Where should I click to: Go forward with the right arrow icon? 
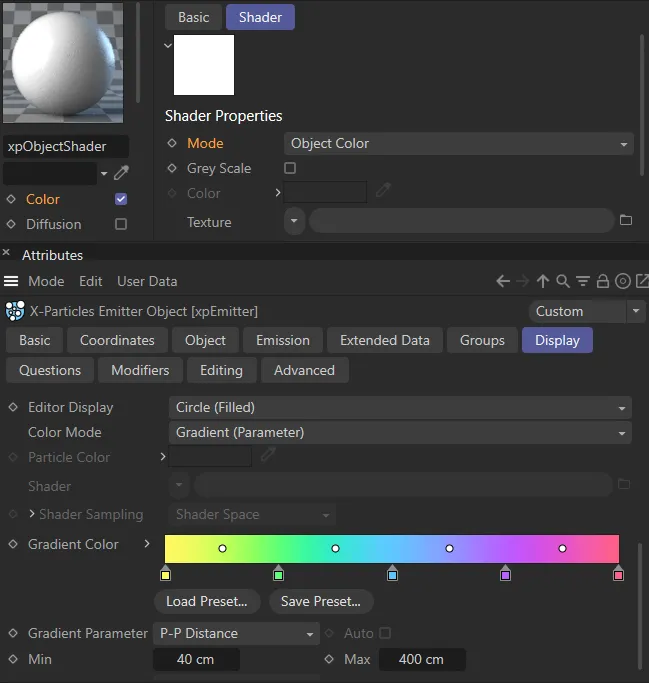pyautogui.click(x=522, y=281)
